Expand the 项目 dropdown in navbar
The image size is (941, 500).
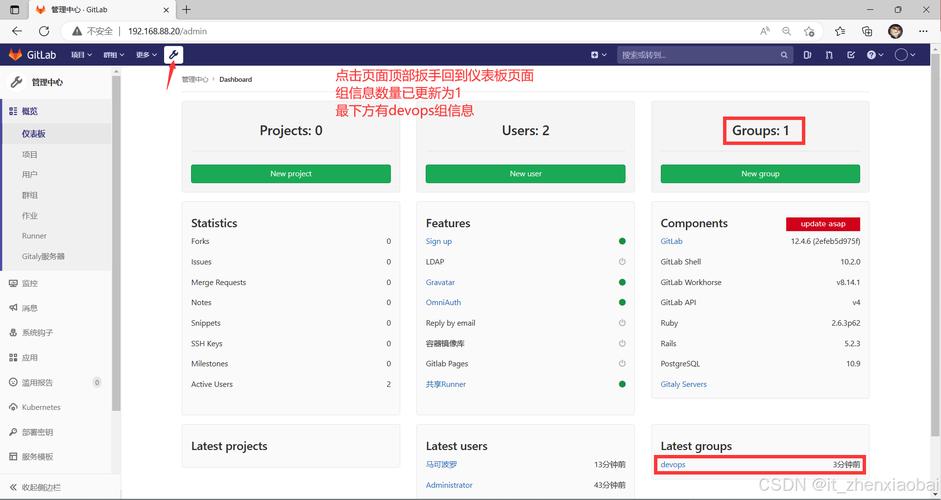tap(82, 55)
